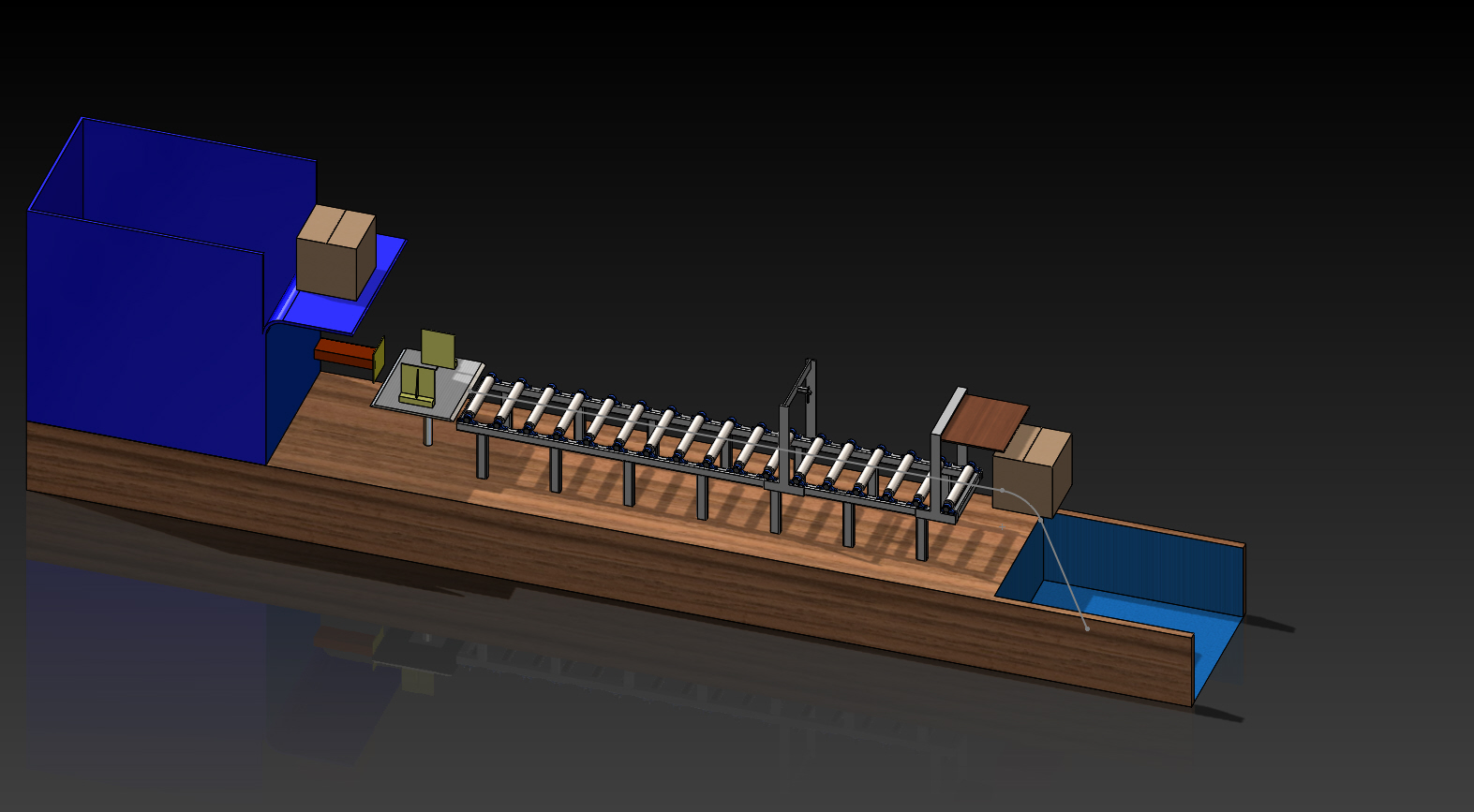Select the red-orange pusher bar
This screenshot has height=812, width=1474.
pos(344,354)
